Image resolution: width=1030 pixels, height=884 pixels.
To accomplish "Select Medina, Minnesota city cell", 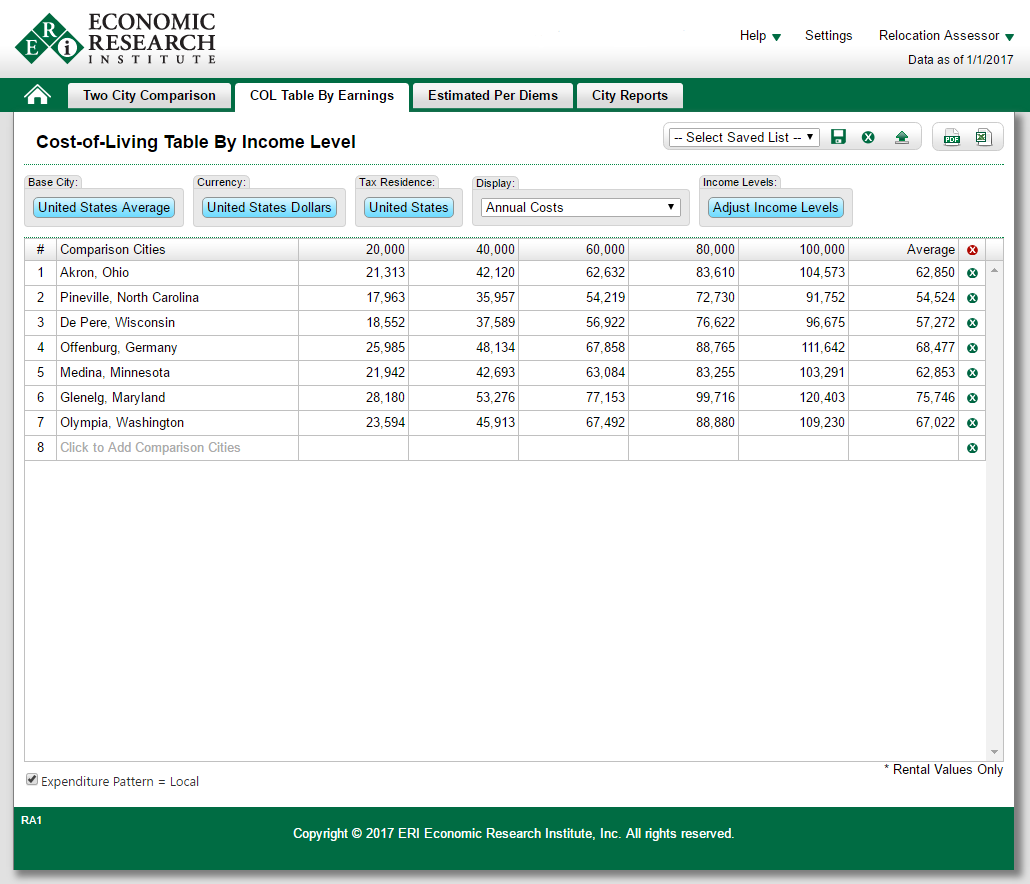I will [x=177, y=373].
